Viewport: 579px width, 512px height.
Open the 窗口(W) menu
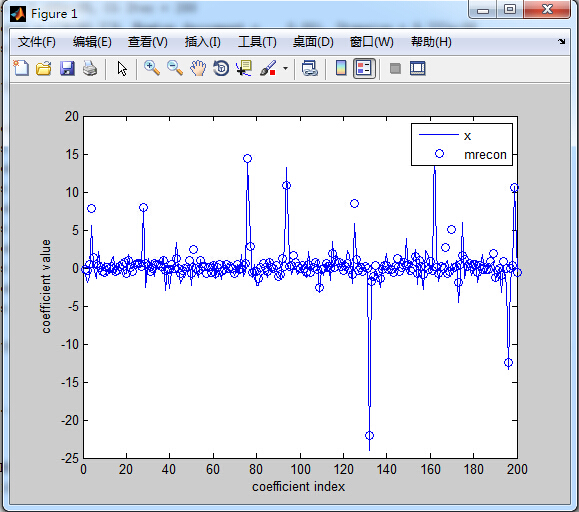[372, 42]
